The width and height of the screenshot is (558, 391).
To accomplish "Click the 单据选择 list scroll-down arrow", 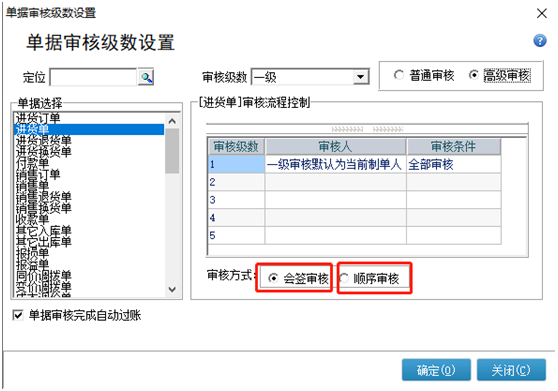I will [172, 289].
